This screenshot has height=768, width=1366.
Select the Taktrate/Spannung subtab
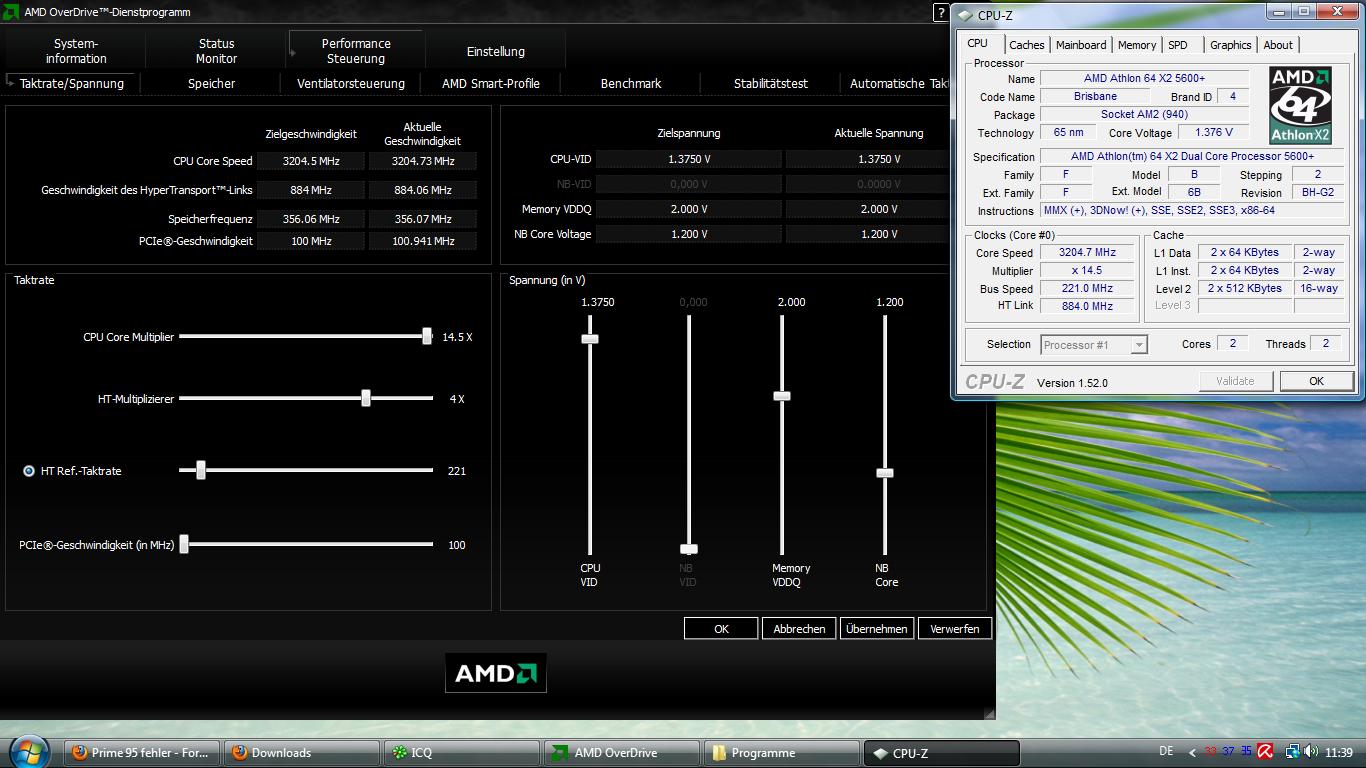click(72, 84)
